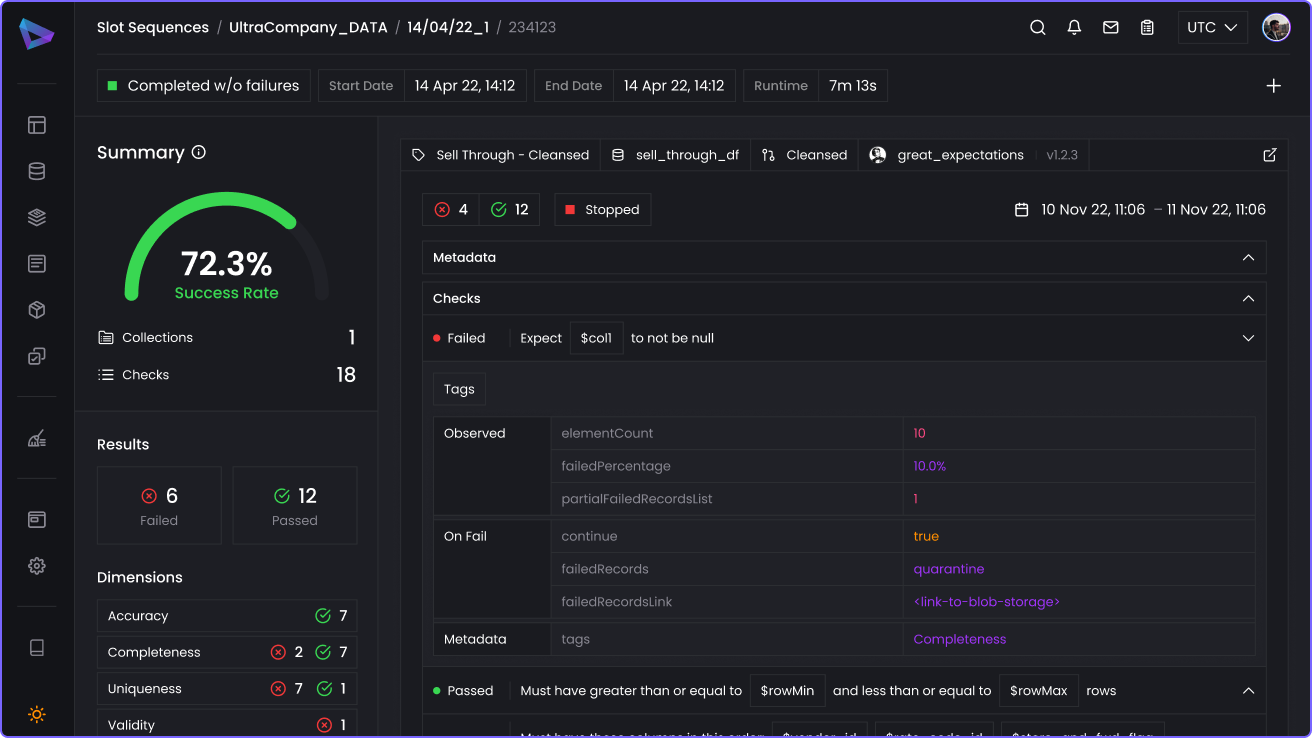Open the link-to-blob-storage link
The width and height of the screenshot is (1312, 738).
tap(986, 602)
